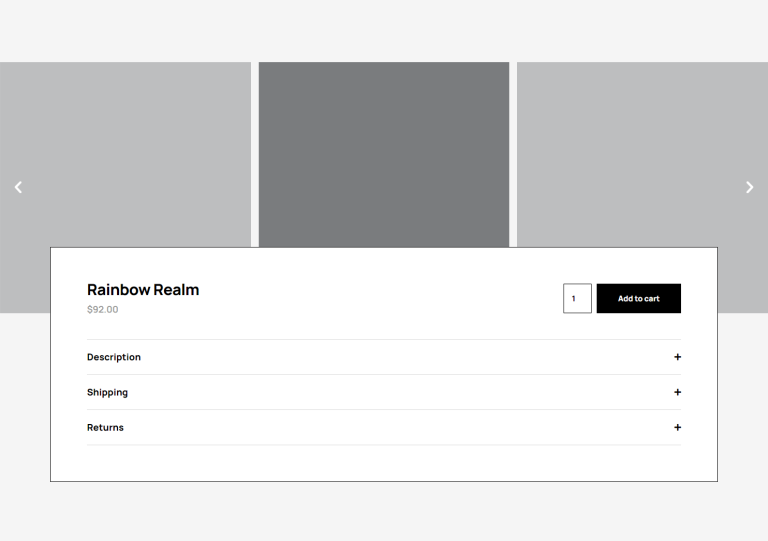Select the left light-gray carousel image
Screen dimensions: 768x541
tap(125, 150)
